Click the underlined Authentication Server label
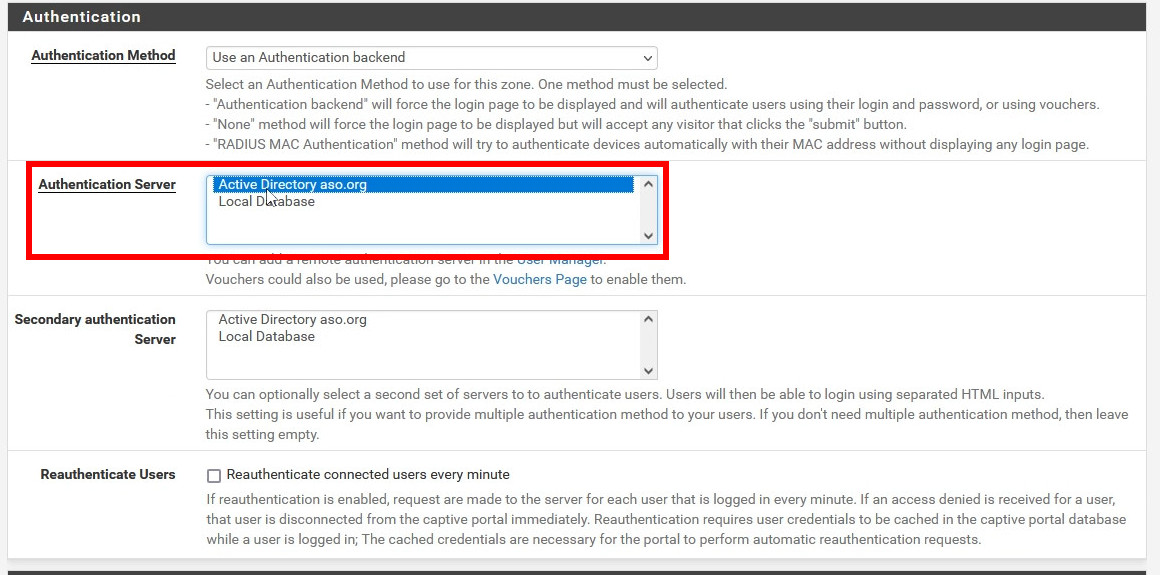Screen dimensions: 1160x575 pos(107,184)
